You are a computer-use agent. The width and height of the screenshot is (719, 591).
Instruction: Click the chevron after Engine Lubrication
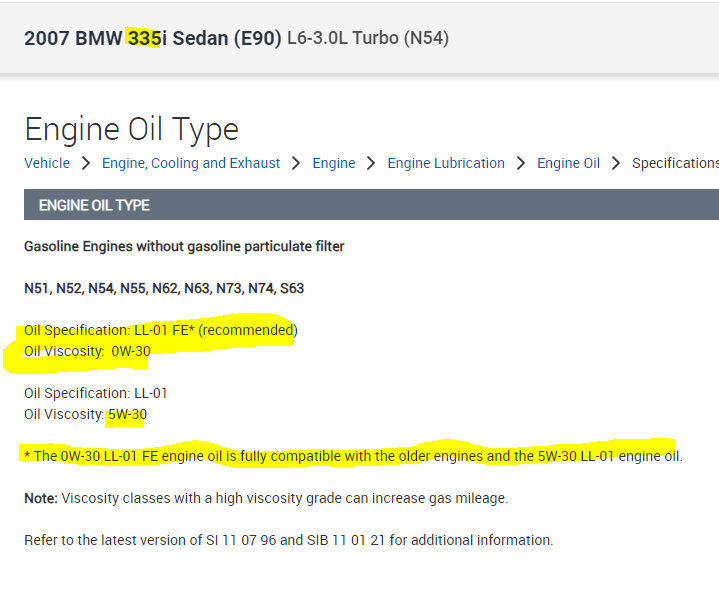point(521,163)
